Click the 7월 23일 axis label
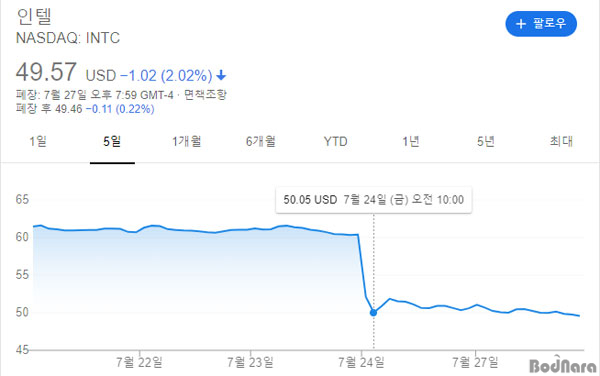The height and width of the screenshot is (376, 600). coord(250,362)
